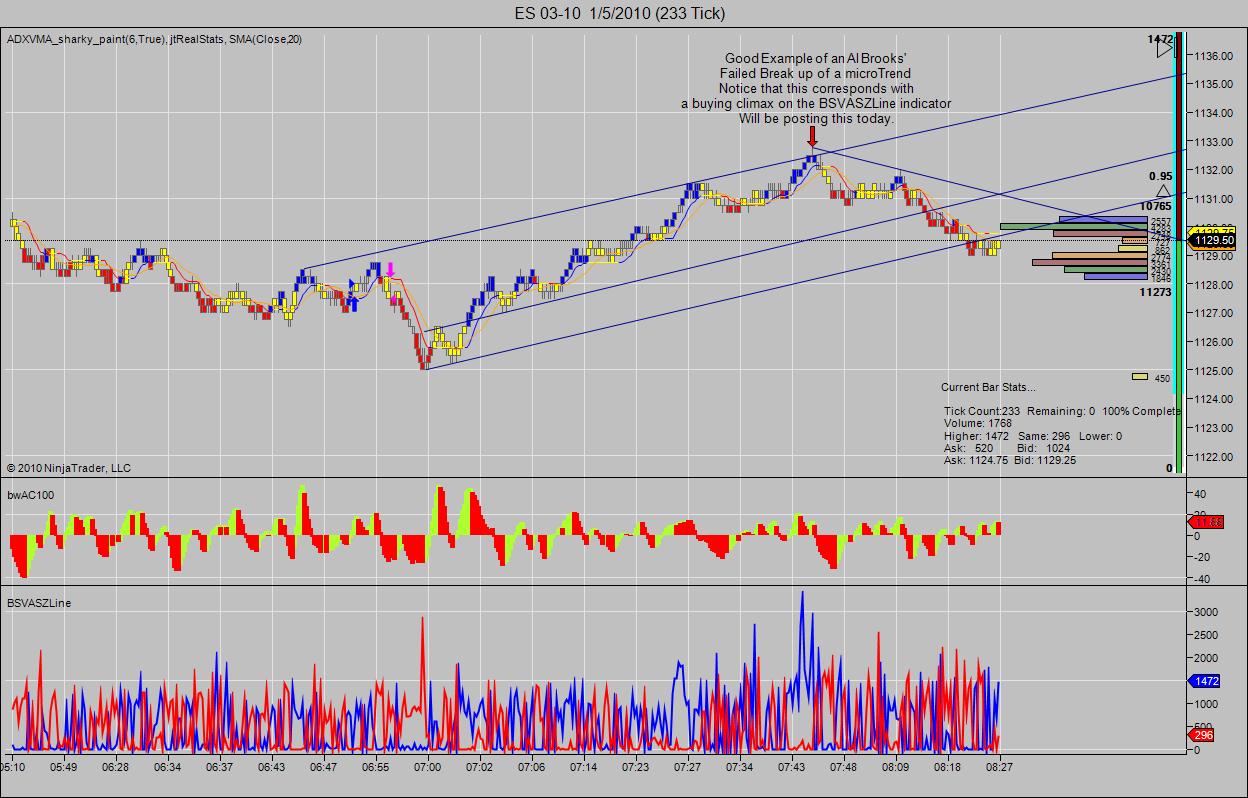1248x798 pixels.
Task: Select the 'Good Example of an Al Brooks'' annotation line
Action: 816,59
